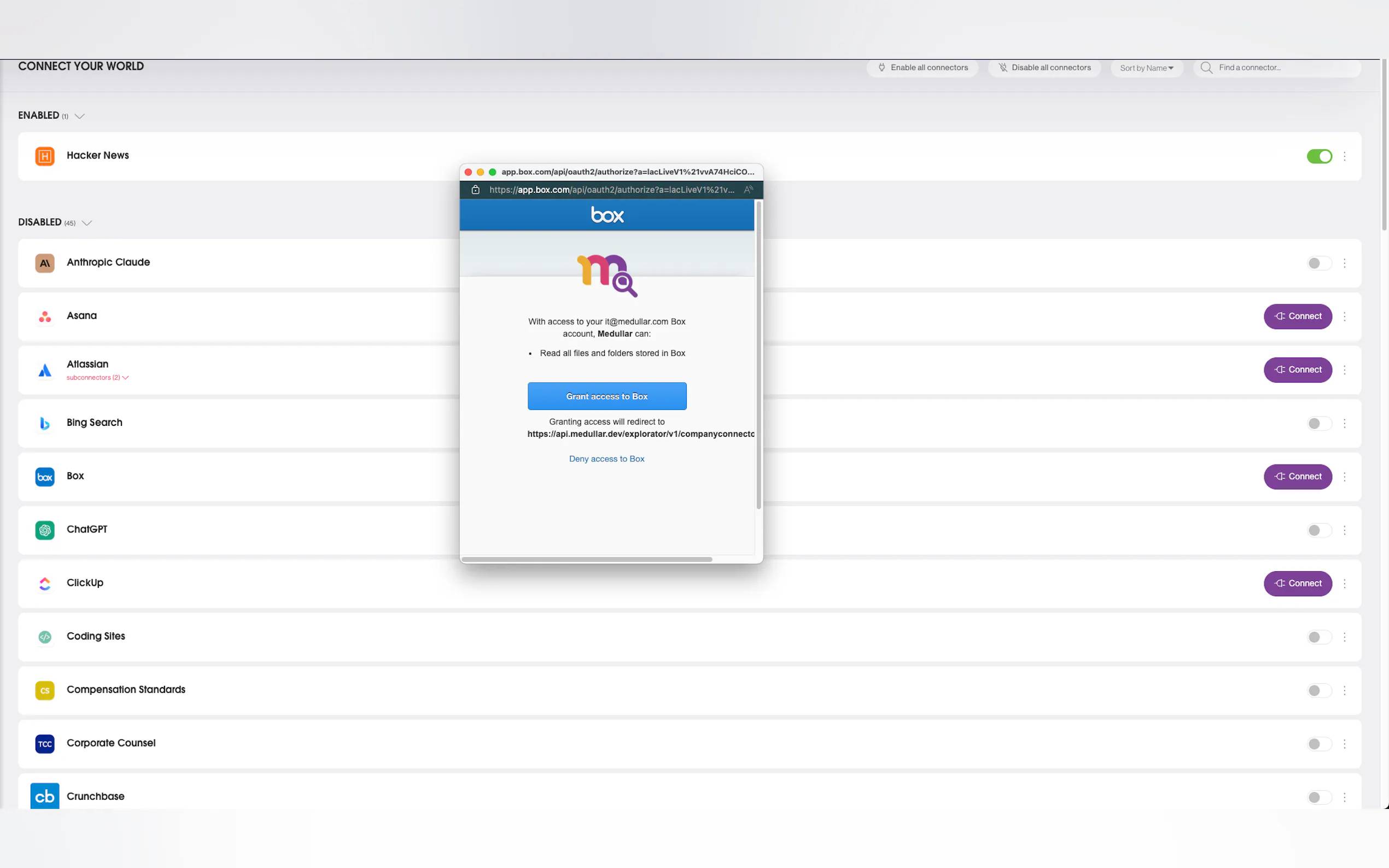
Task: Disable the Hacker News toggle
Action: click(x=1319, y=156)
